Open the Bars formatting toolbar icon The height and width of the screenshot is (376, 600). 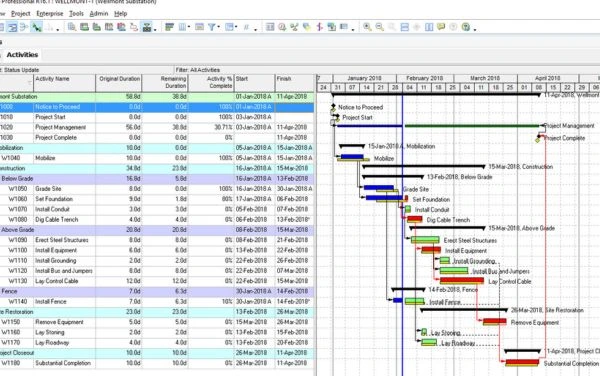(170, 27)
